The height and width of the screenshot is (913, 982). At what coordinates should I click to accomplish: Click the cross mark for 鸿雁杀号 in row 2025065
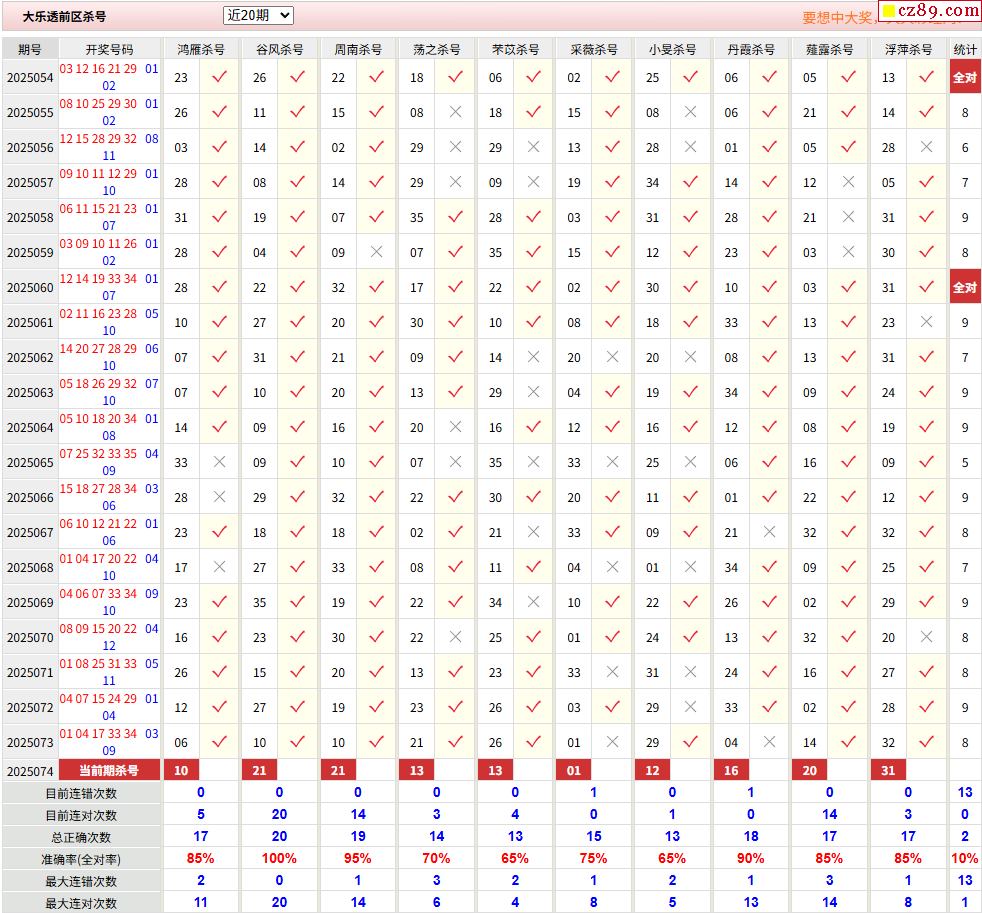219,462
